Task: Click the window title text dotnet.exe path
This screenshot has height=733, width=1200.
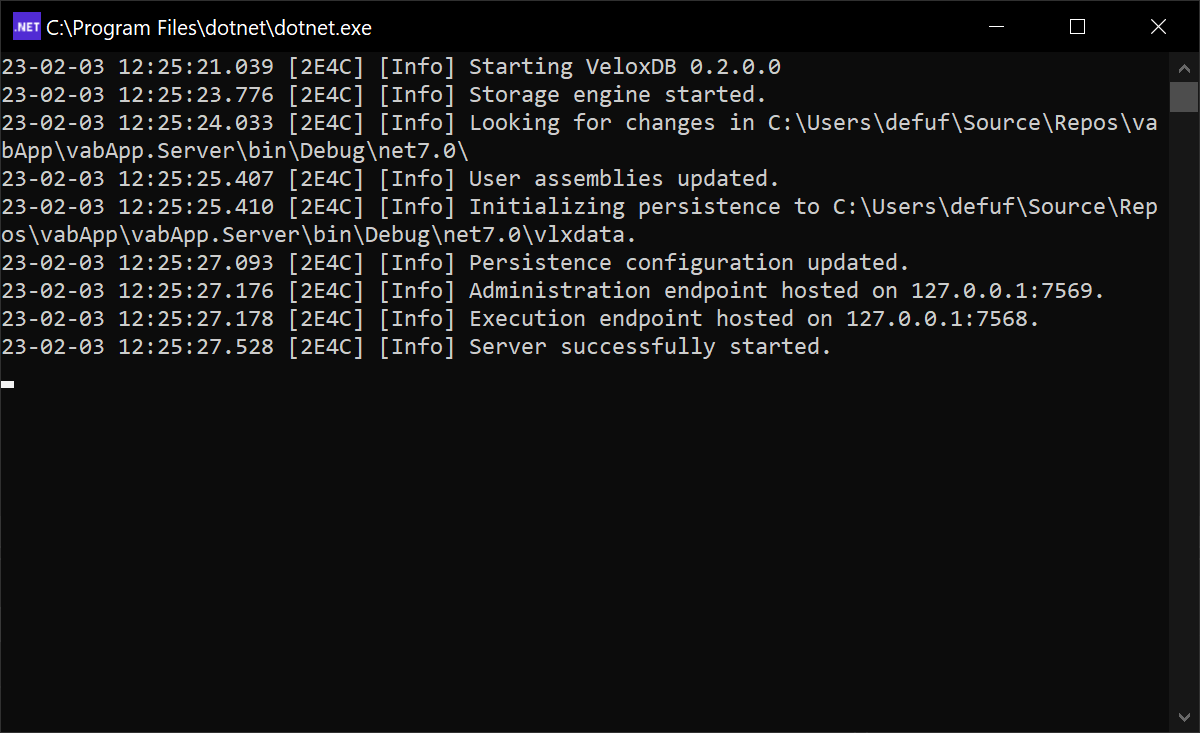Action: [x=210, y=27]
